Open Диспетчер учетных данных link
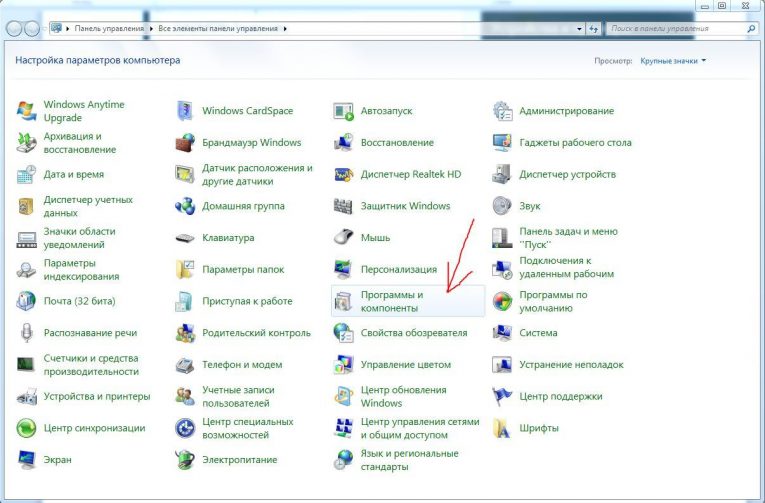Viewport: 765px width, 503px height. 88,206
